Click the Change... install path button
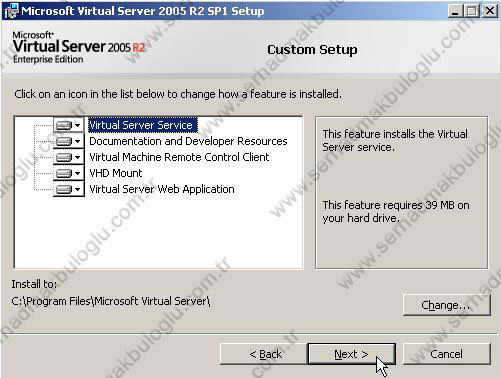 coord(447,305)
